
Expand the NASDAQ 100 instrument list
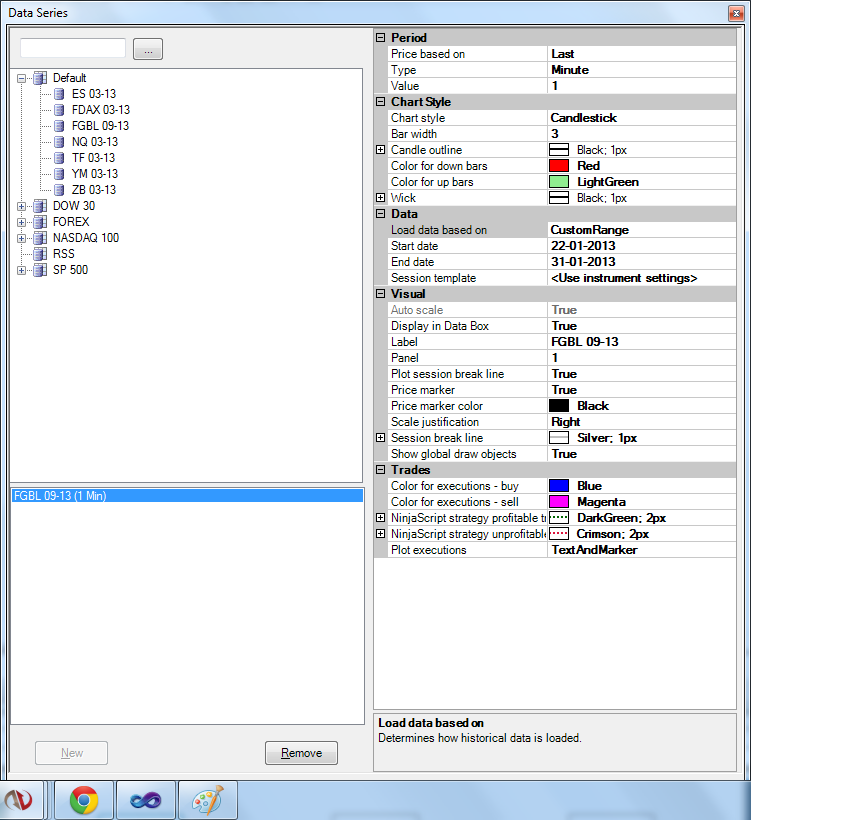click(x=22, y=238)
